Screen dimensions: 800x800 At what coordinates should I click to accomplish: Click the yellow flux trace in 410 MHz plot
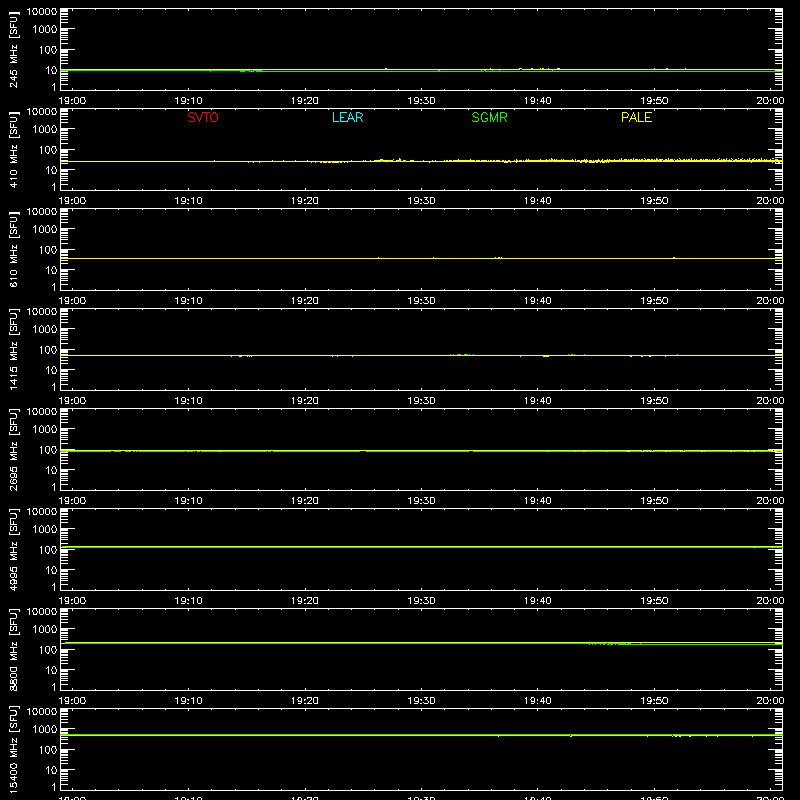[421, 161]
